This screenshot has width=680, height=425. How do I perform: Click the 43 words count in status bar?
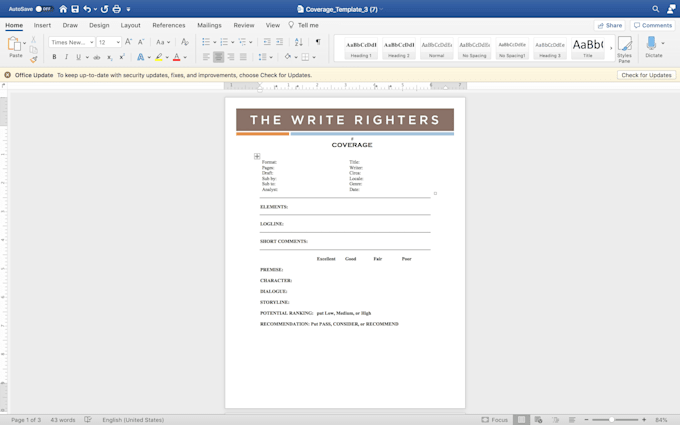click(63, 420)
